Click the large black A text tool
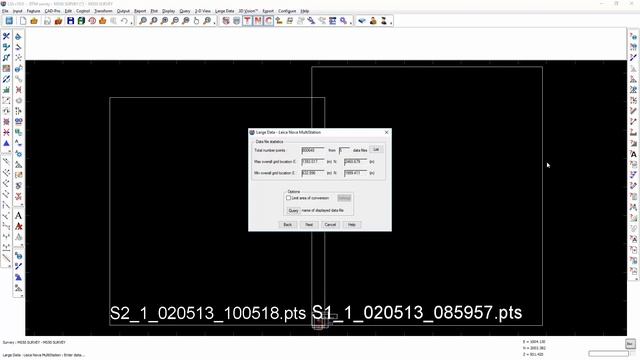640x360 pixels. tap(18, 216)
